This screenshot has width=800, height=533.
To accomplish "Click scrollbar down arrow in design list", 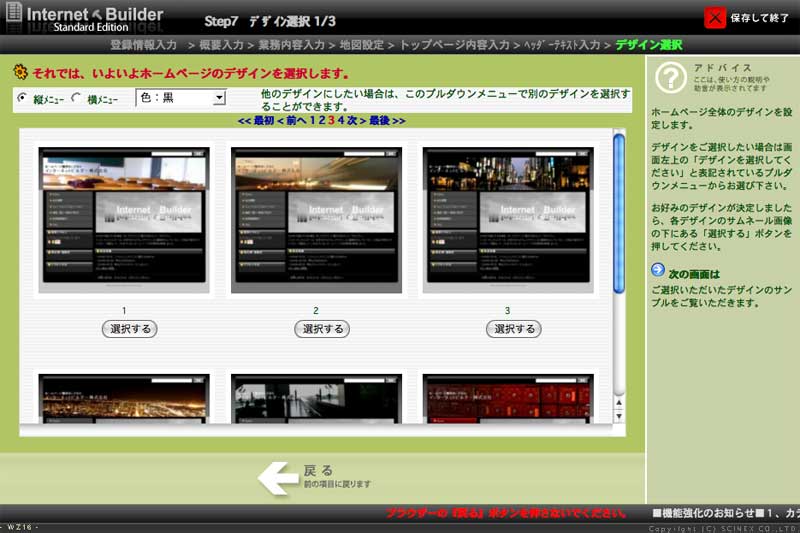I will [x=619, y=415].
